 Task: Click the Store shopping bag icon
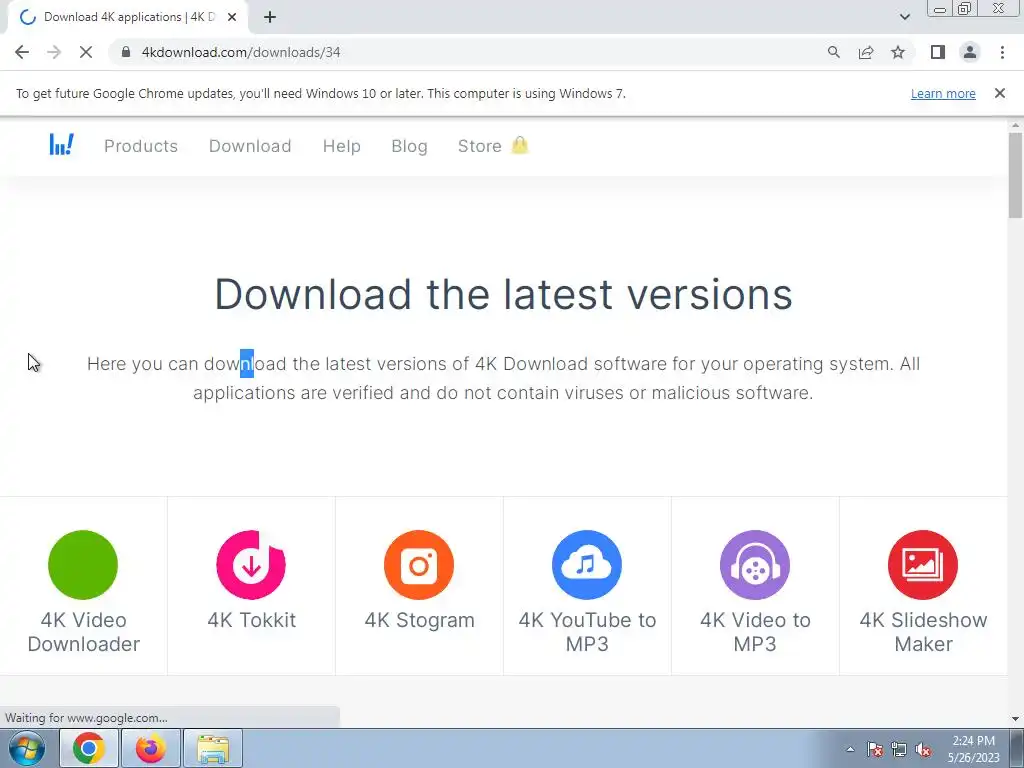click(x=520, y=145)
